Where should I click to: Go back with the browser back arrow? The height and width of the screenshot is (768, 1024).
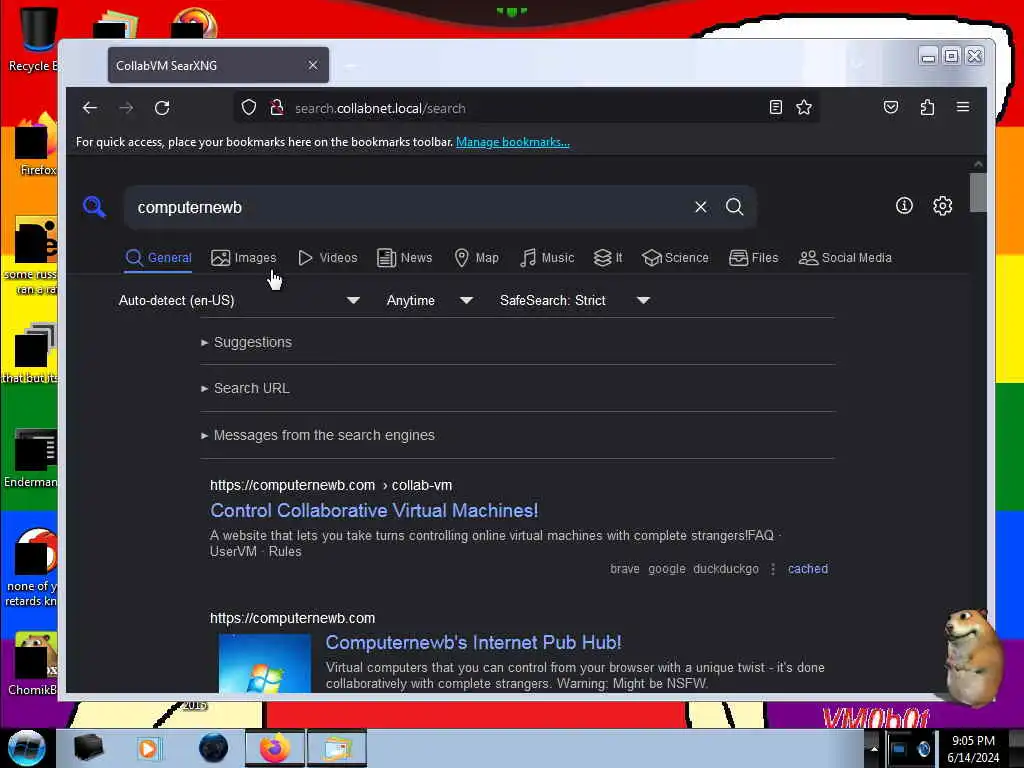coord(90,108)
